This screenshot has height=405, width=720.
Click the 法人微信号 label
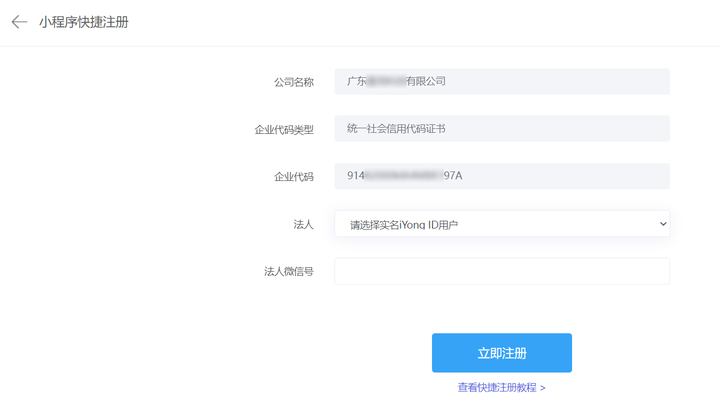289,271
